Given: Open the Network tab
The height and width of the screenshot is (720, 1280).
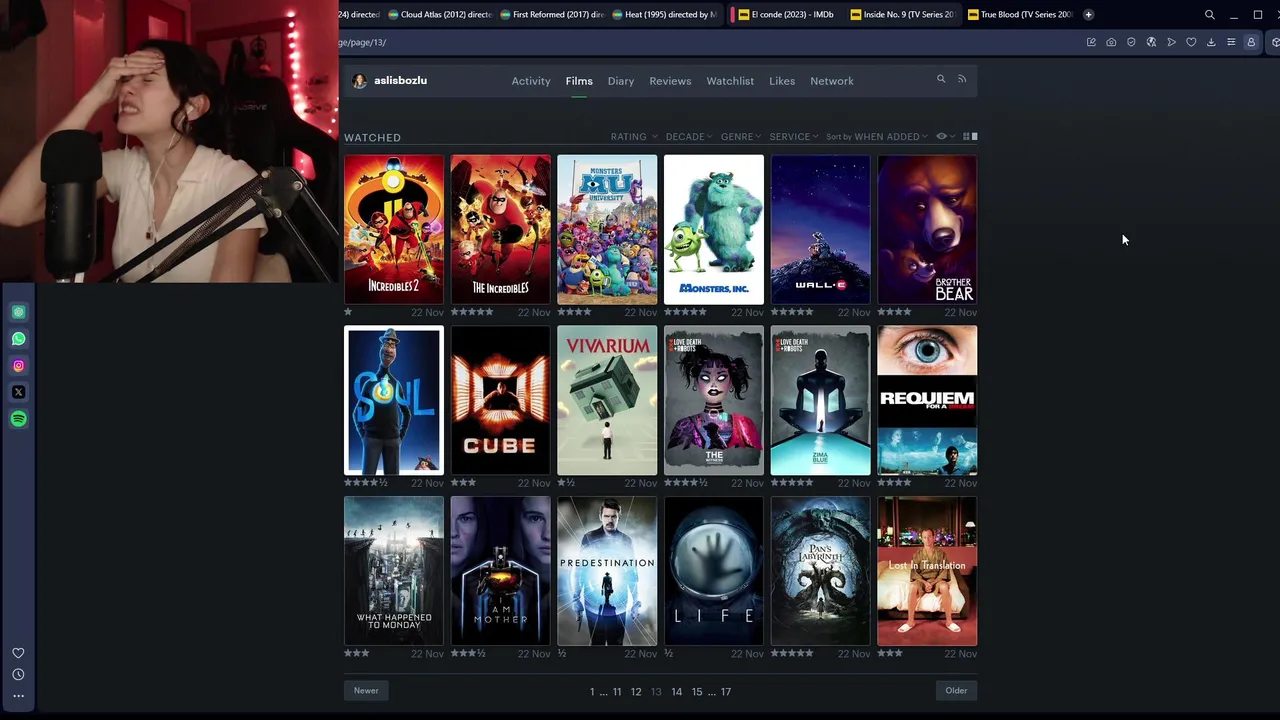Looking at the screenshot, I should pos(832,81).
